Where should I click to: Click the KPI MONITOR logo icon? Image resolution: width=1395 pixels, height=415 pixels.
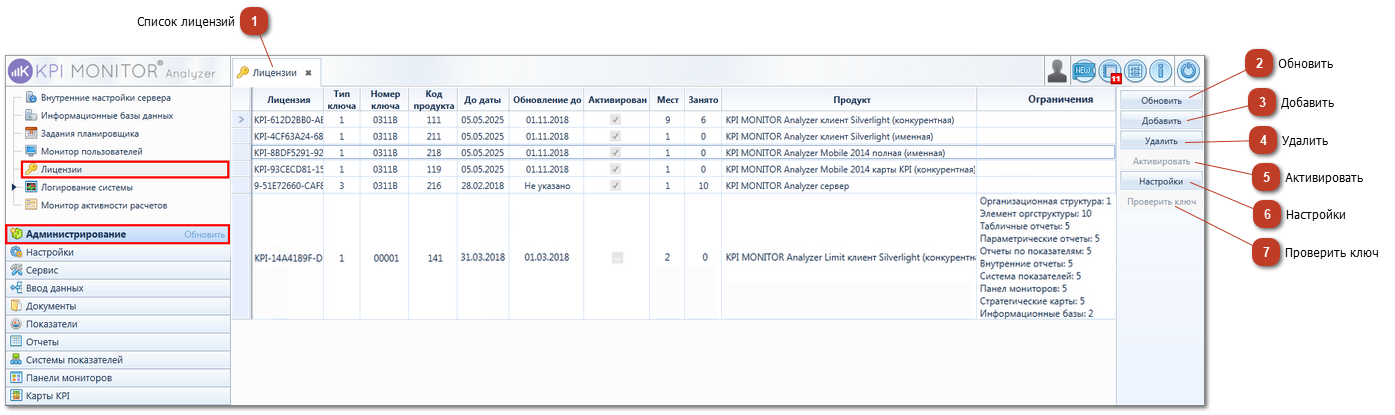pyautogui.click(x=20, y=72)
